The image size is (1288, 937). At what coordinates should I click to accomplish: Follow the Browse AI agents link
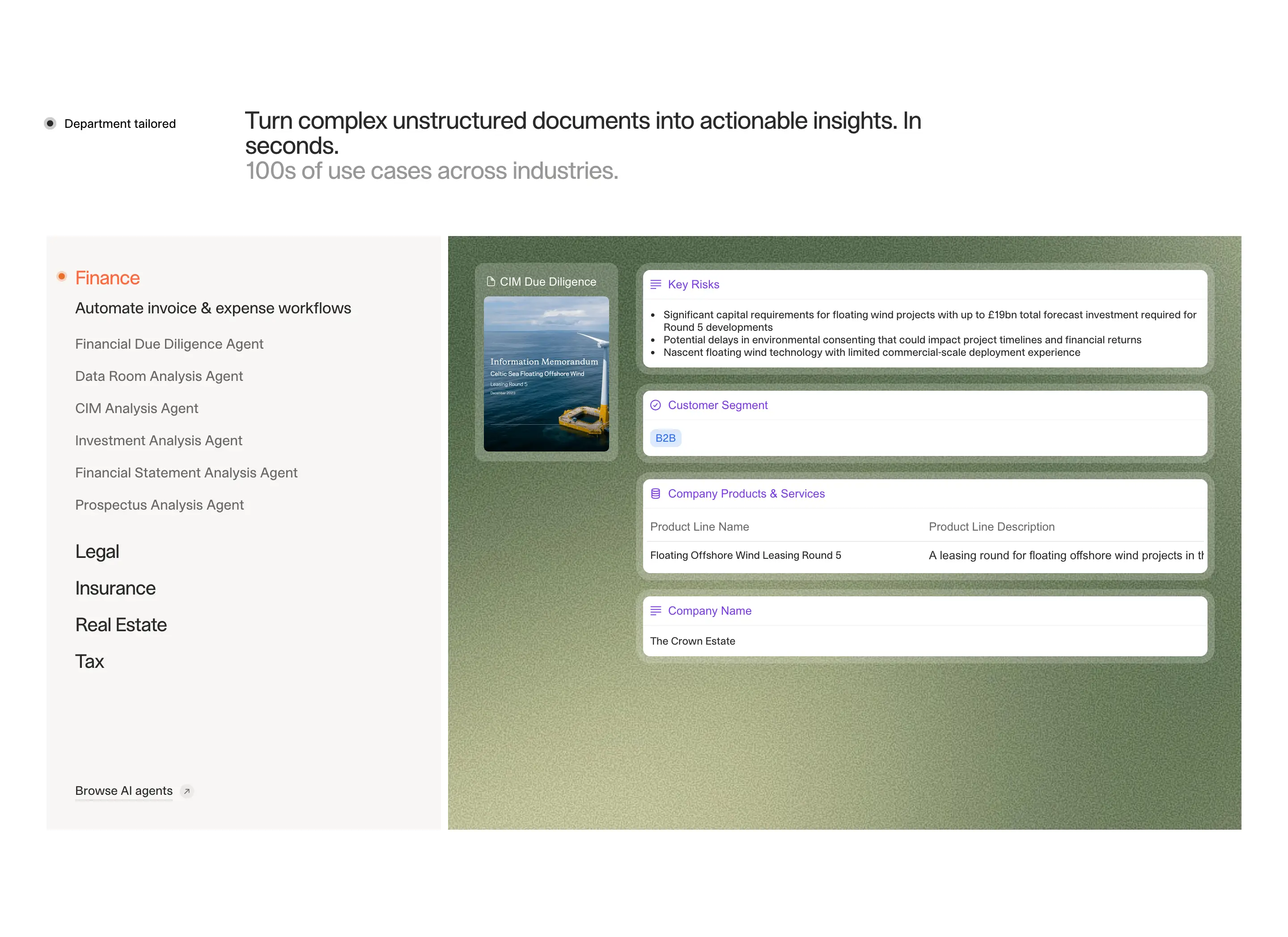[x=124, y=791]
